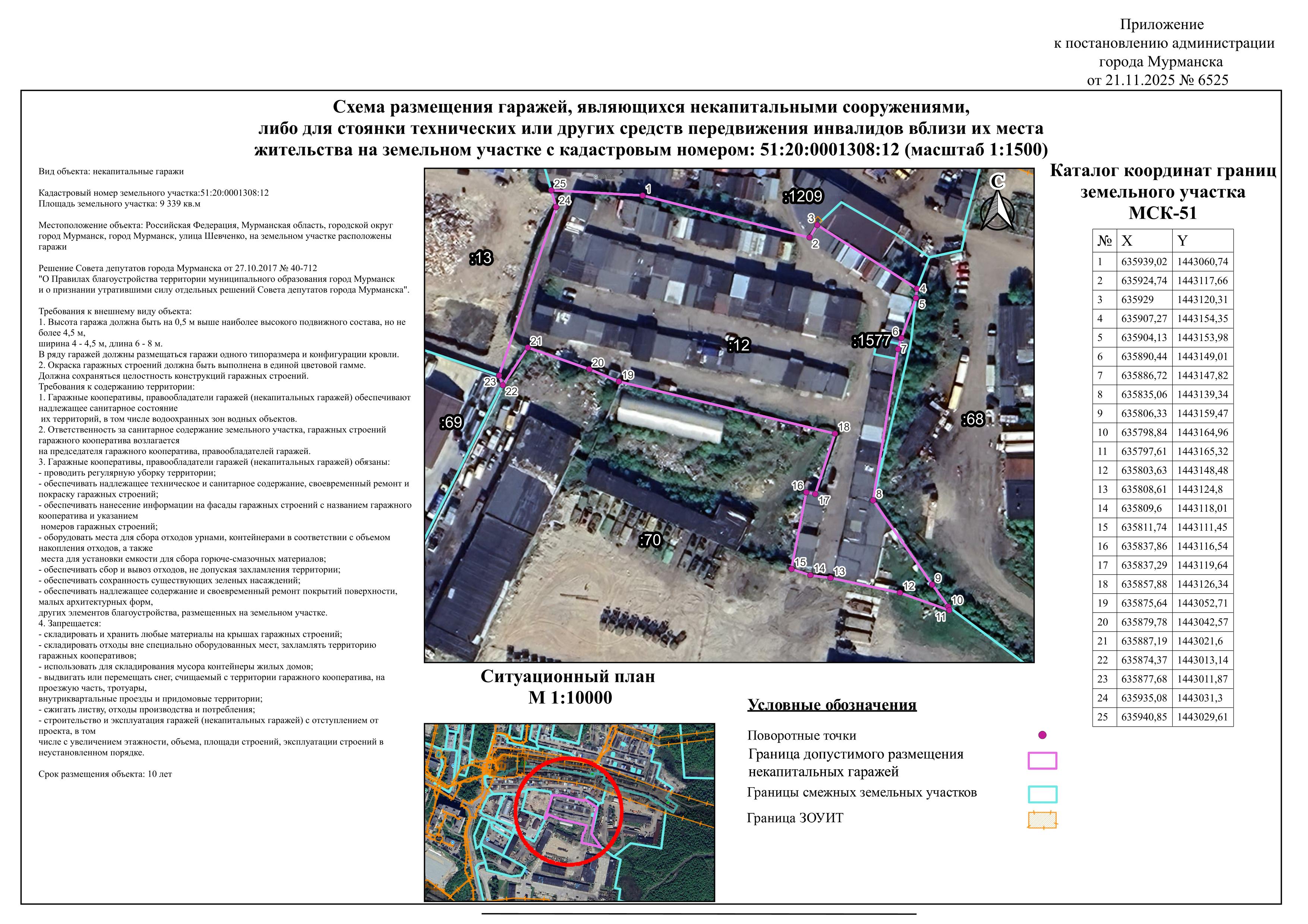Click the 'Ситуационный план' heading text
The height and width of the screenshot is (924, 1308).
tap(567, 677)
